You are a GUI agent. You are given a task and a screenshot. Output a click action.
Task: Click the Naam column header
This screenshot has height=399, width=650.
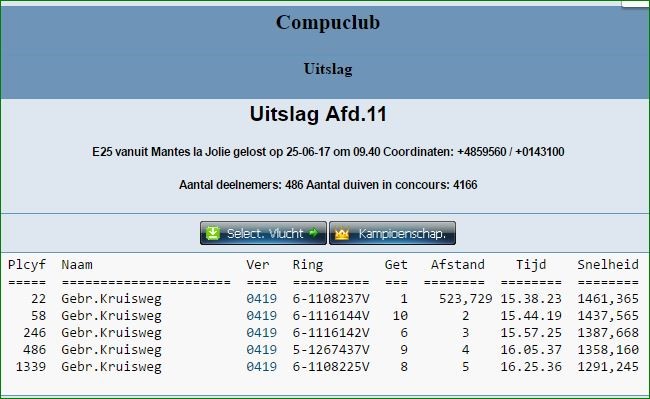click(77, 264)
